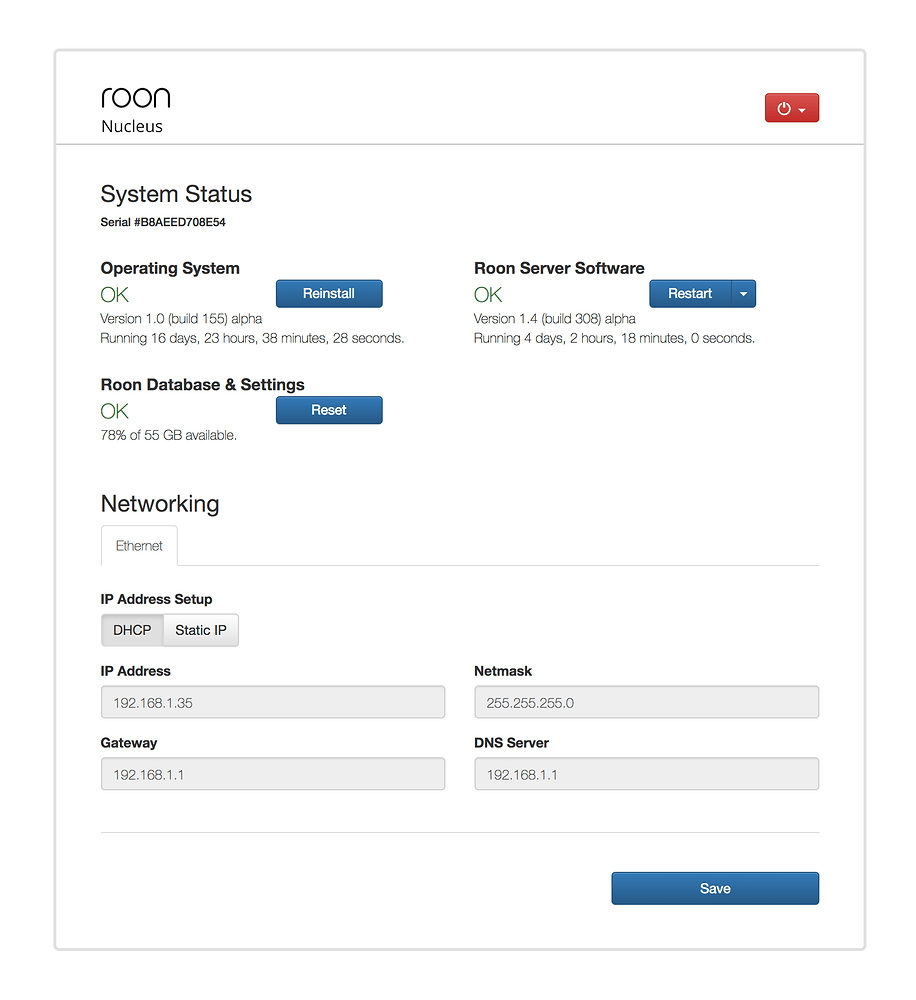The image size is (916, 1000).
Task: Restart the Roon Server Software
Action: (x=691, y=293)
